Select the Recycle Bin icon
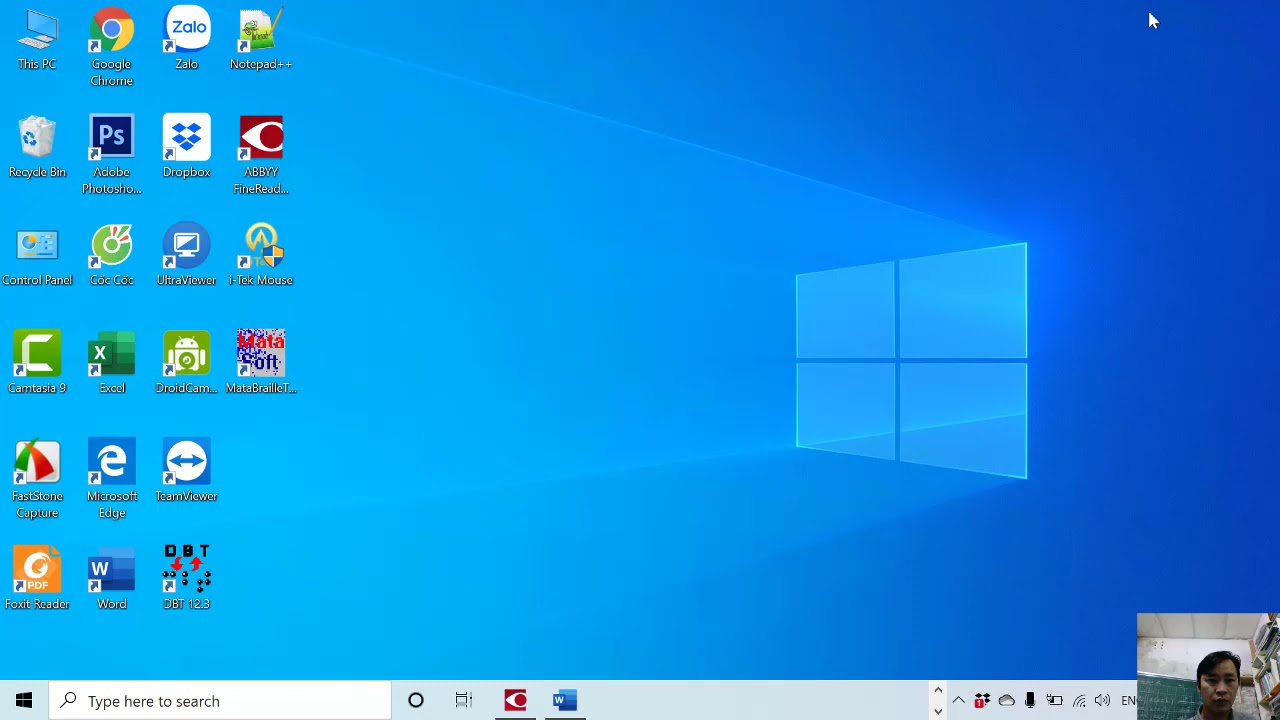 pyautogui.click(x=37, y=148)
